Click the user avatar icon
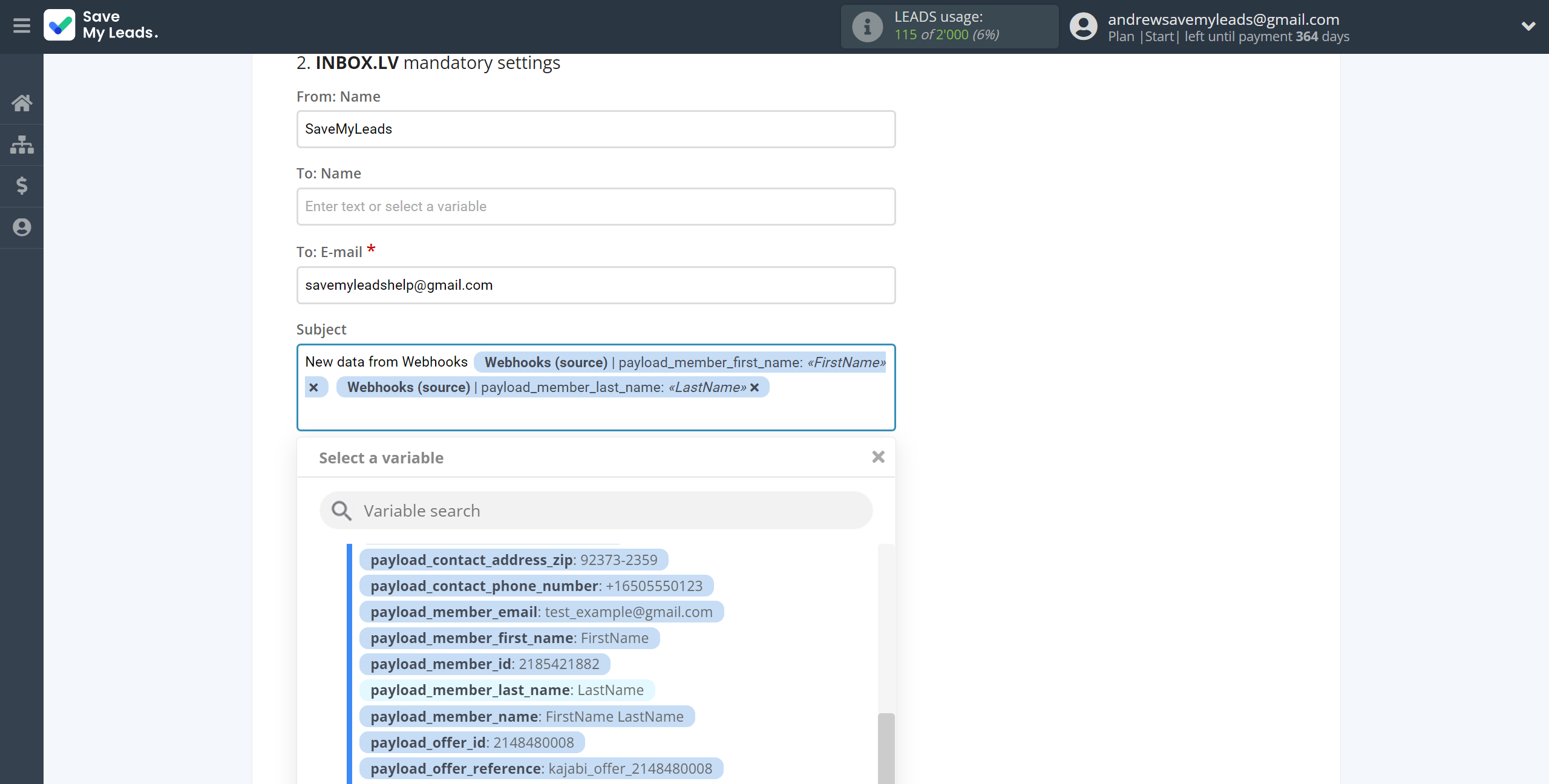Viewport: 1549px width, 784px height. pyautogui.click(x=1083, y=27)
